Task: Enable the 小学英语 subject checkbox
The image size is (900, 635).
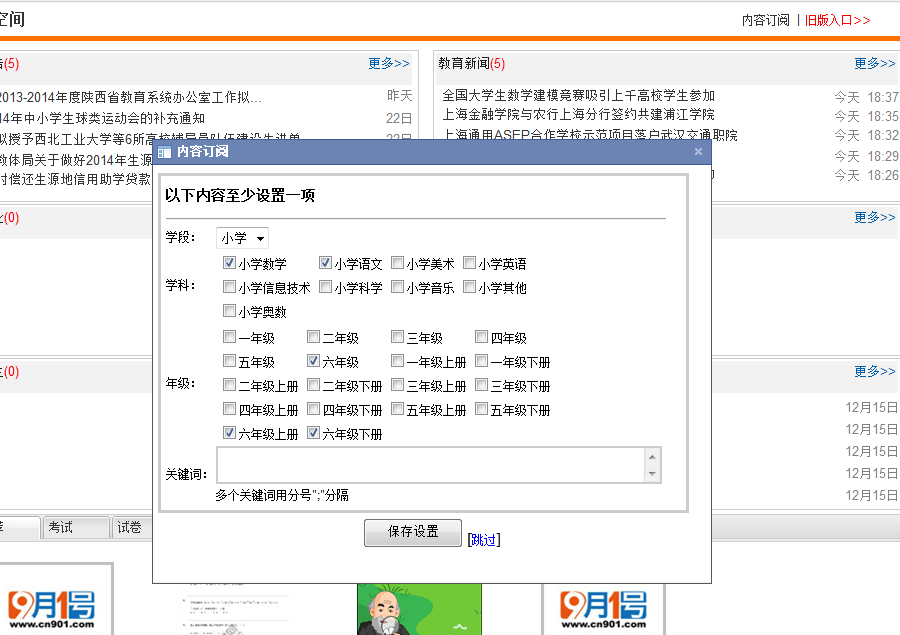Action: click(469, 264)
